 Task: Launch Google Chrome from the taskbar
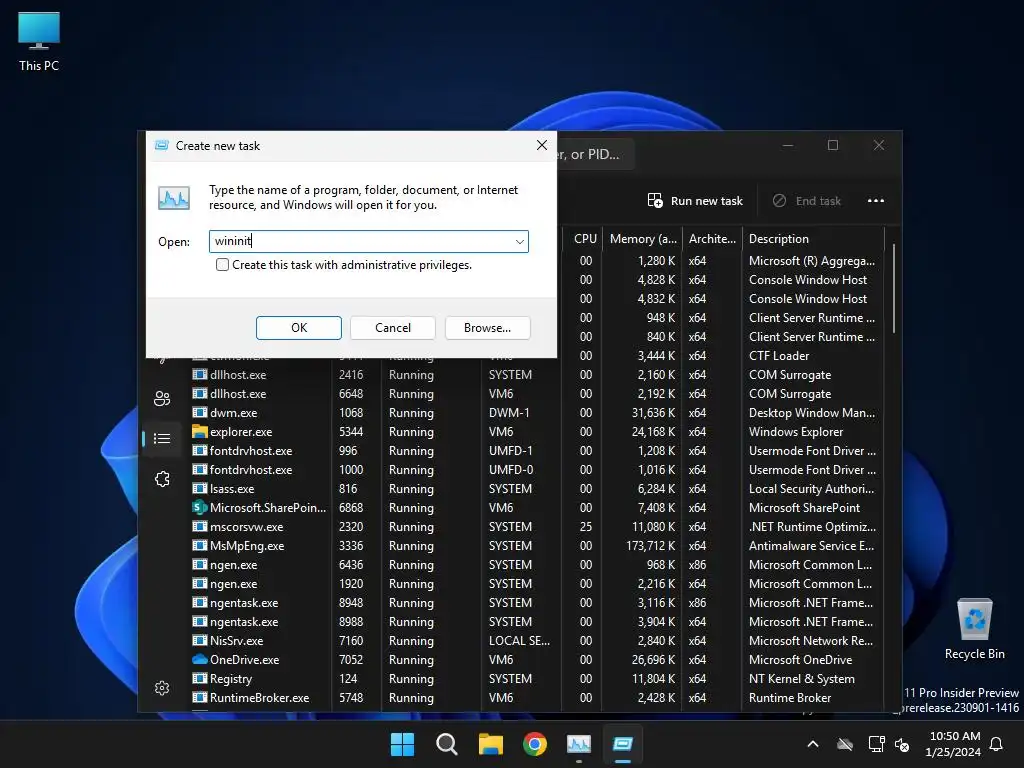pyautogui.click(x=535, y=744)
